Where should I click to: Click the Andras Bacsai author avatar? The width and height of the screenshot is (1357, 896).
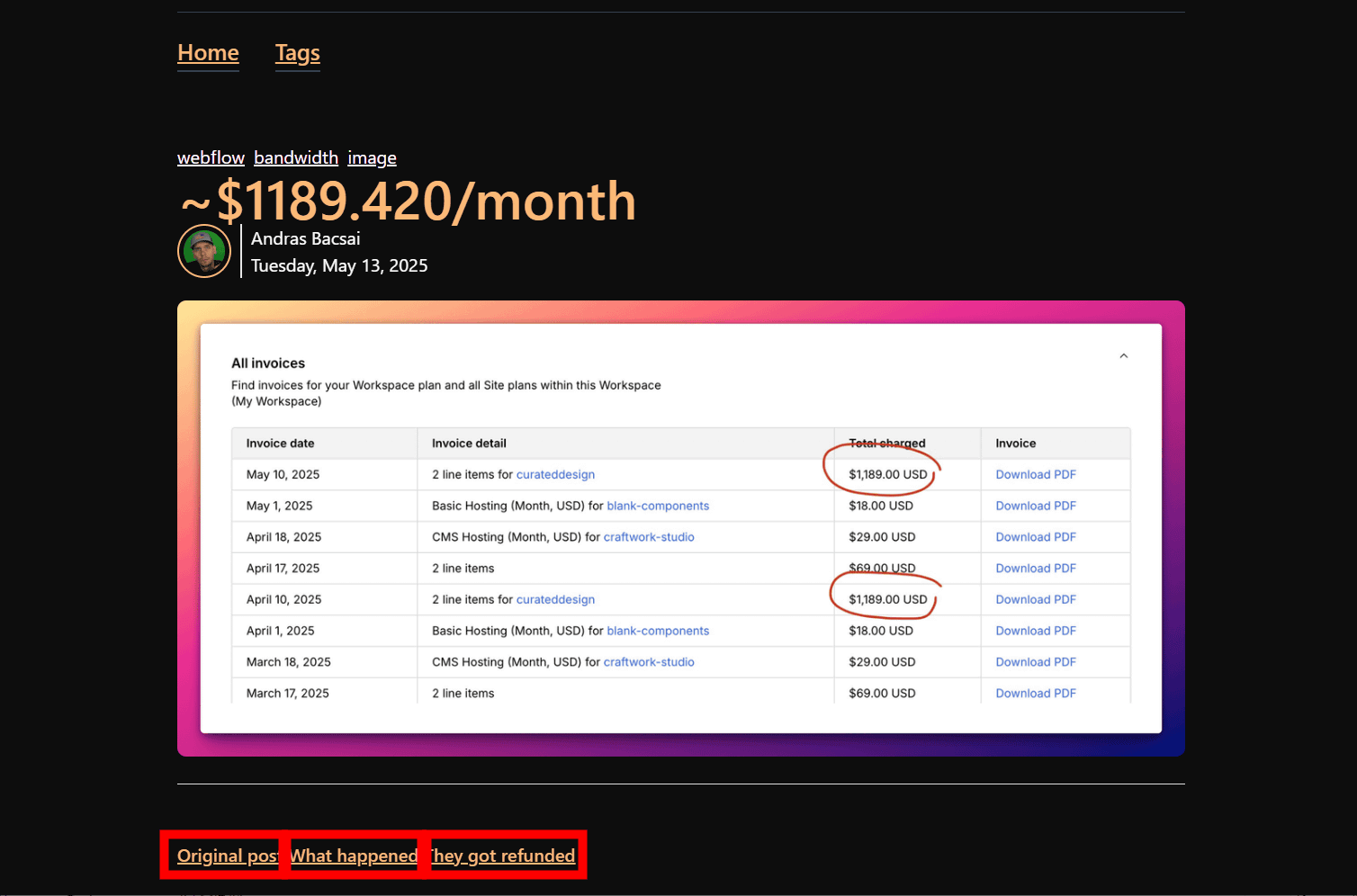(x=204, y=251)
